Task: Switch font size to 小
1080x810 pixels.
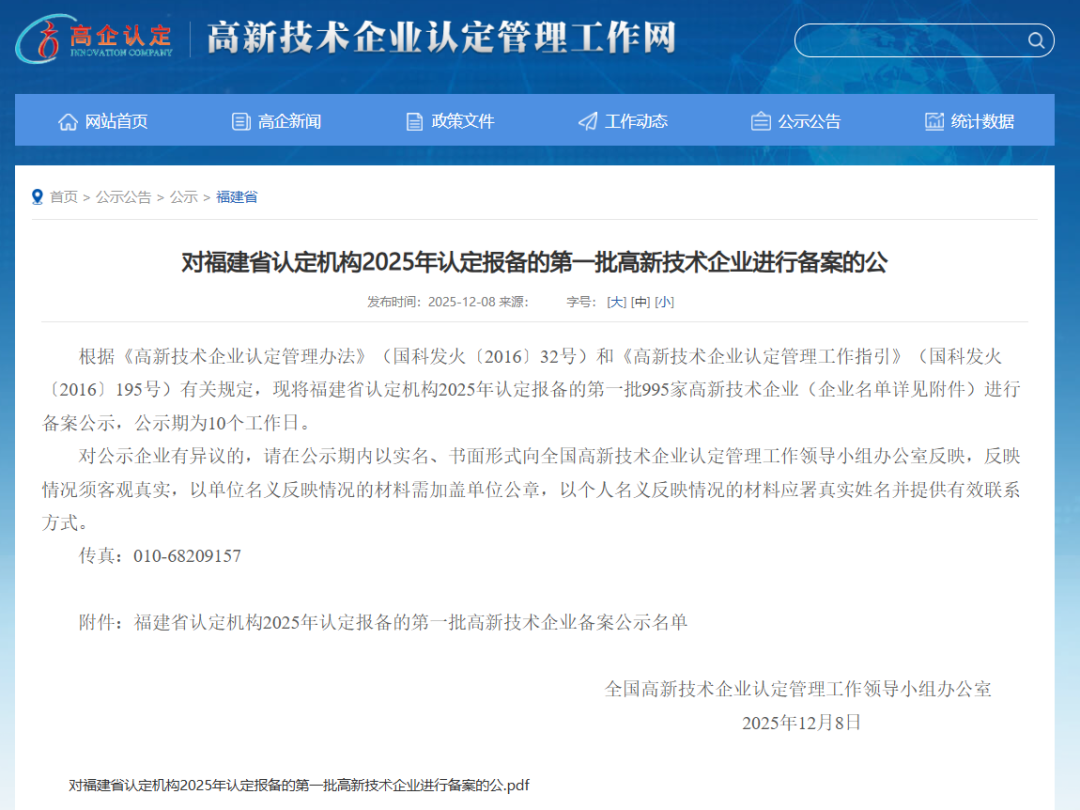Action: click(x=665, y=301)
